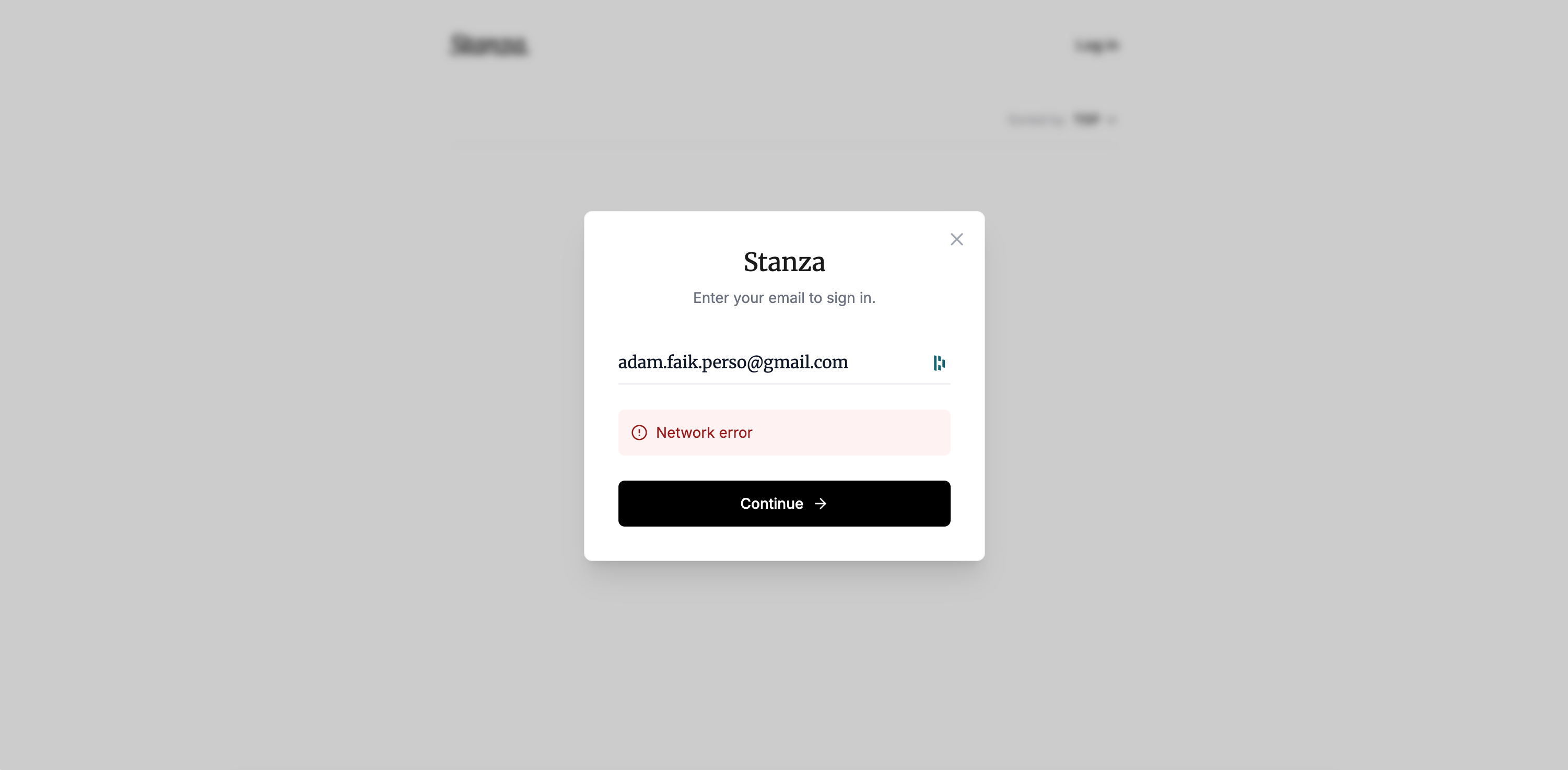Click the underline beneath the email field
The width and height of the screenshot is (1568, 770).
(x=784, y=384)
